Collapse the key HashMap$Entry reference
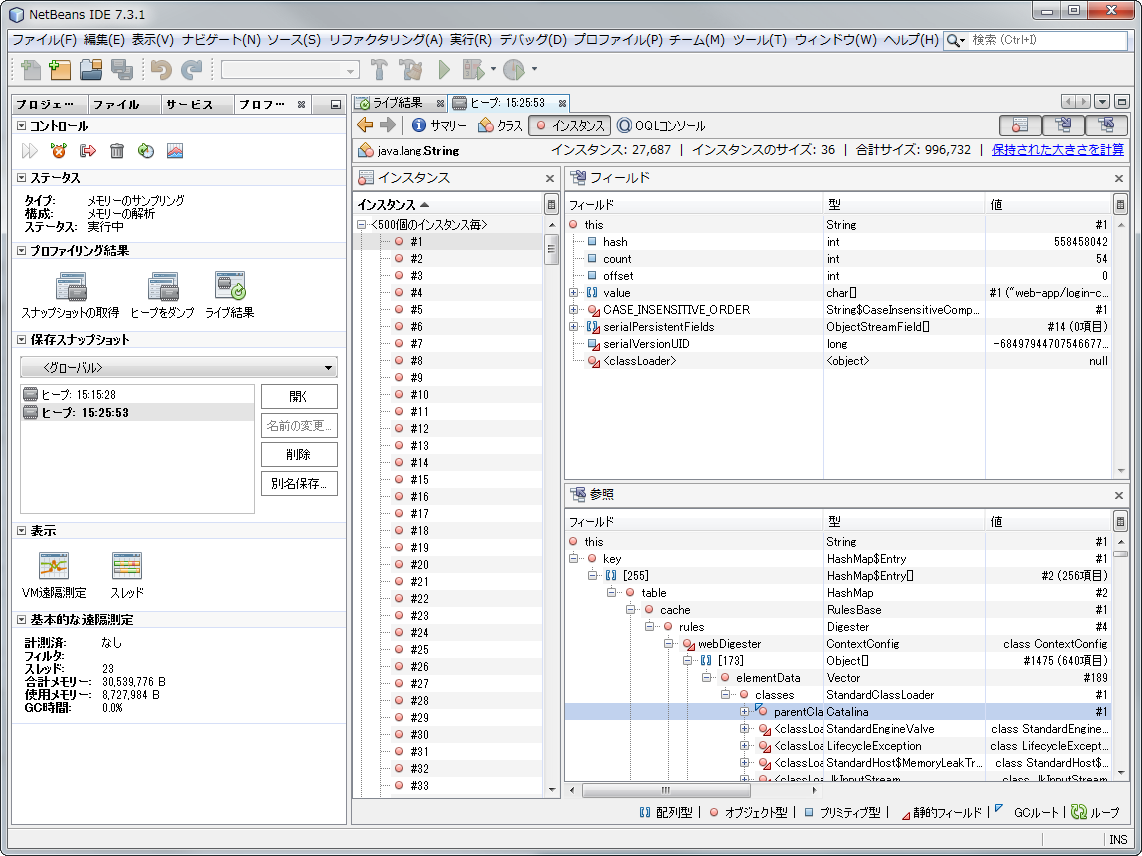Image resolution: width=1142 pixels, height=856 pixels. pos(574,559)
